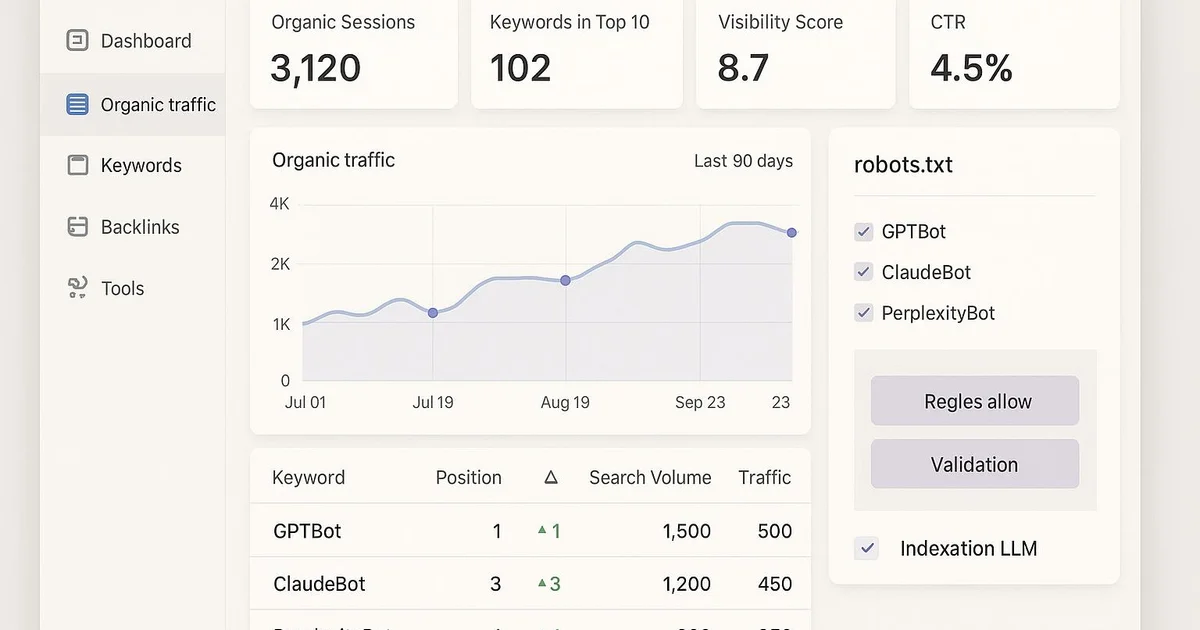
Task: Uncheck the PerplexityBot checkbox in robots.txt
Action: pos(864,313)
